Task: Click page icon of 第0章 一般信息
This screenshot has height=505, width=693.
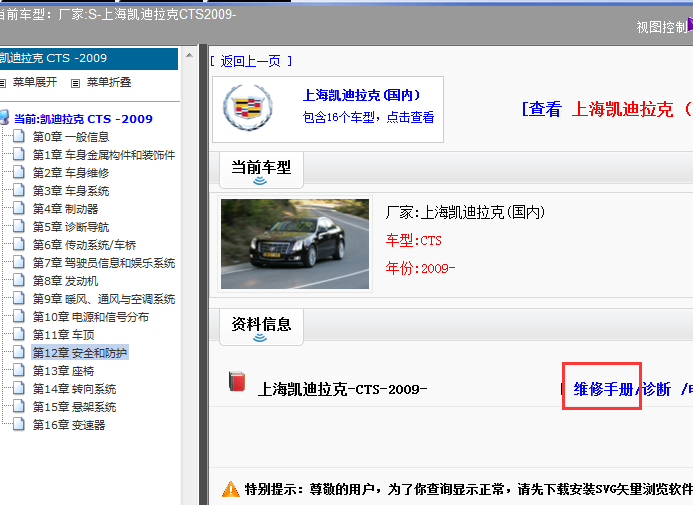Action: (19, 136)
